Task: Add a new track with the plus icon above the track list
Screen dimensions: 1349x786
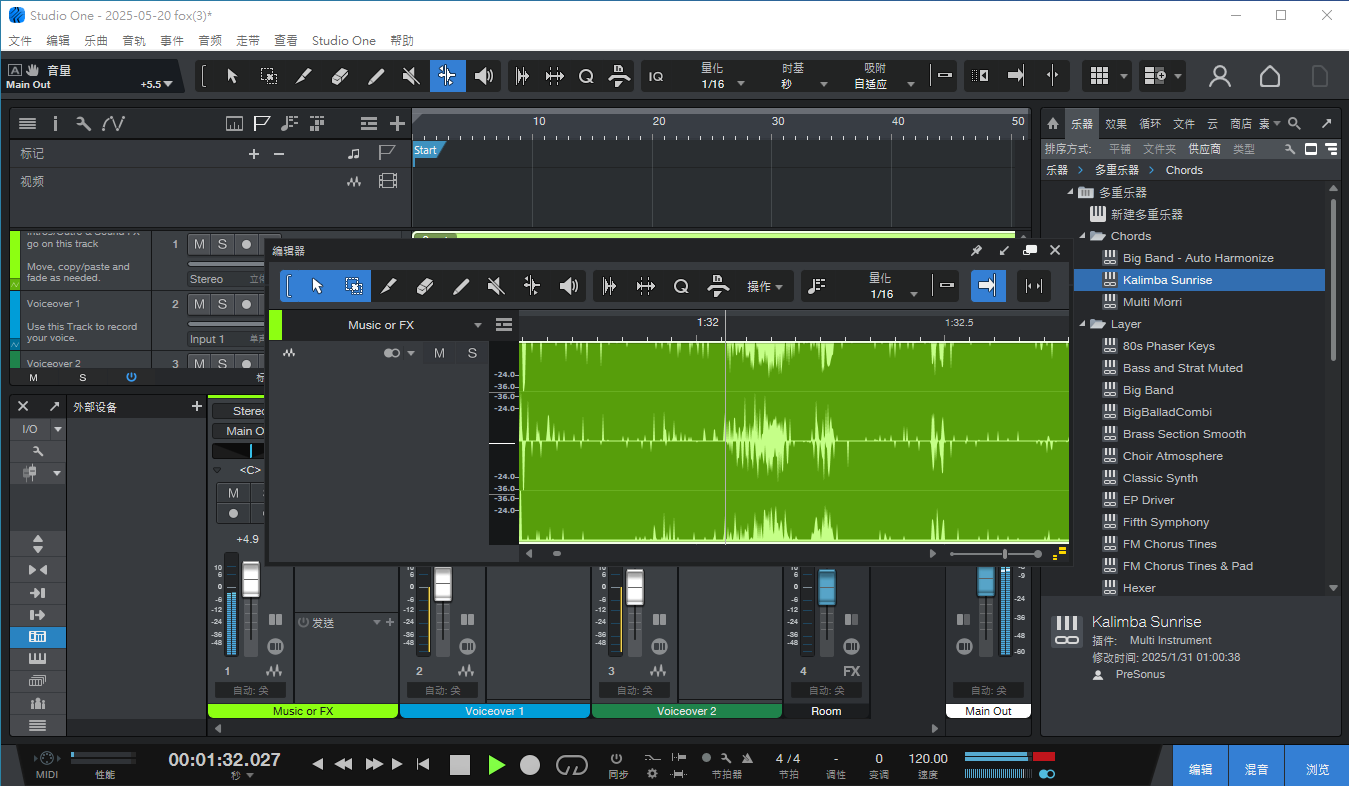Action: click(x=397, y=124)
